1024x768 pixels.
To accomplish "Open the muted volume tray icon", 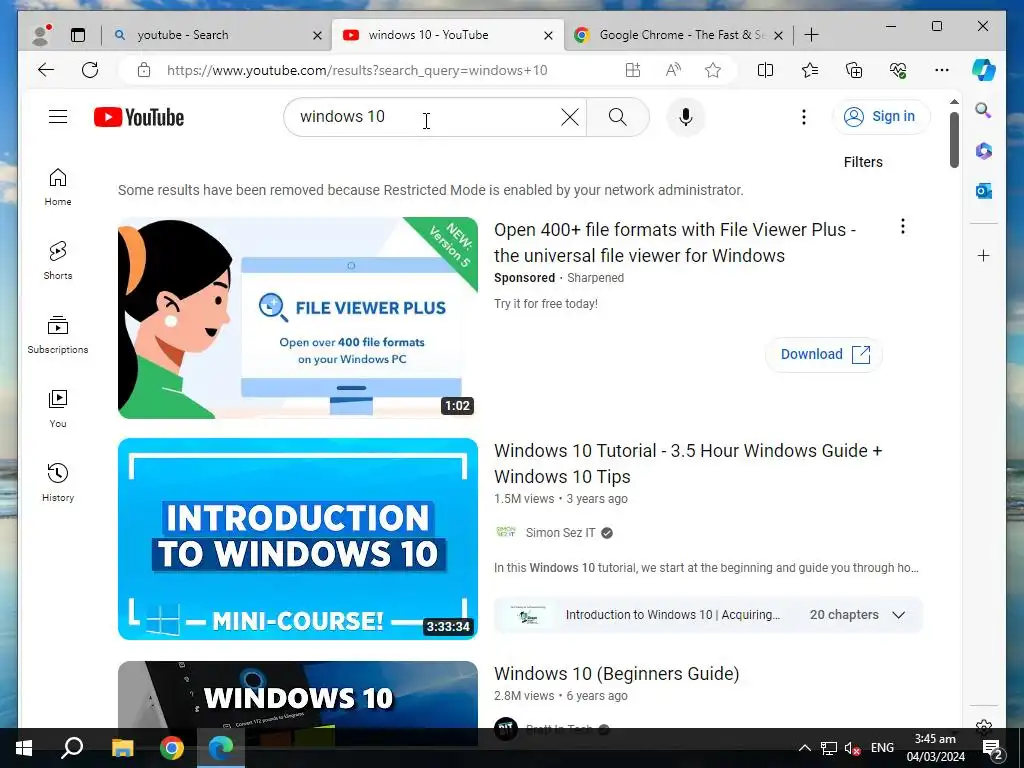I will pyautogui.click(x=852, y=748).
